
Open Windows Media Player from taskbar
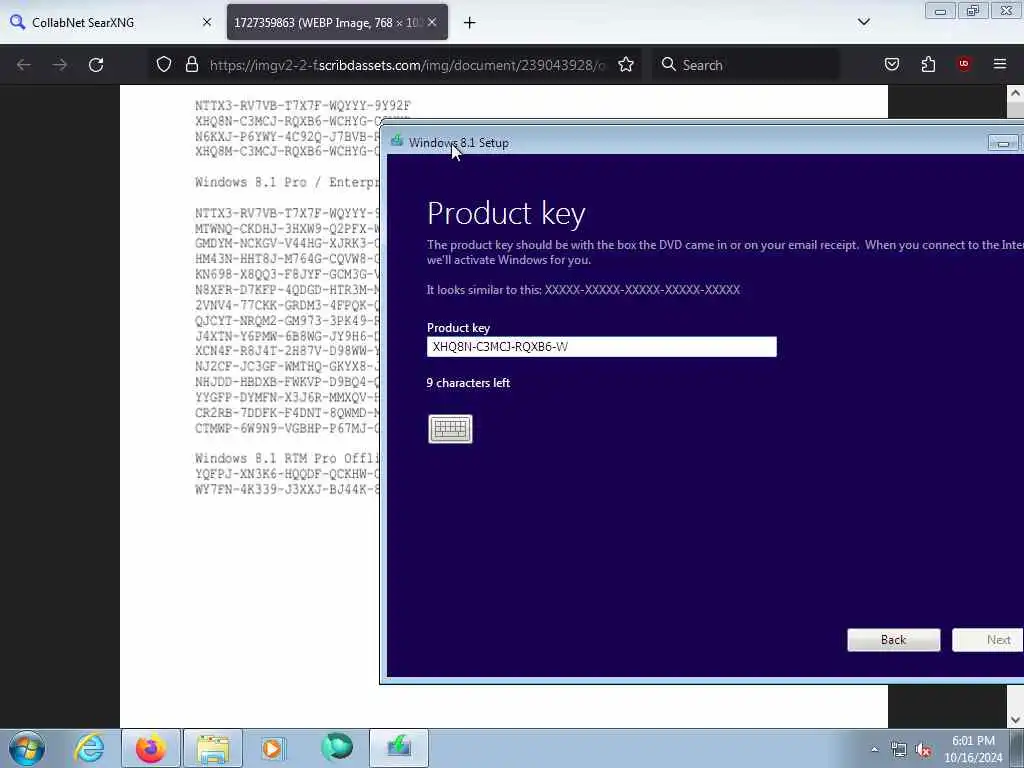click(272, 748)
